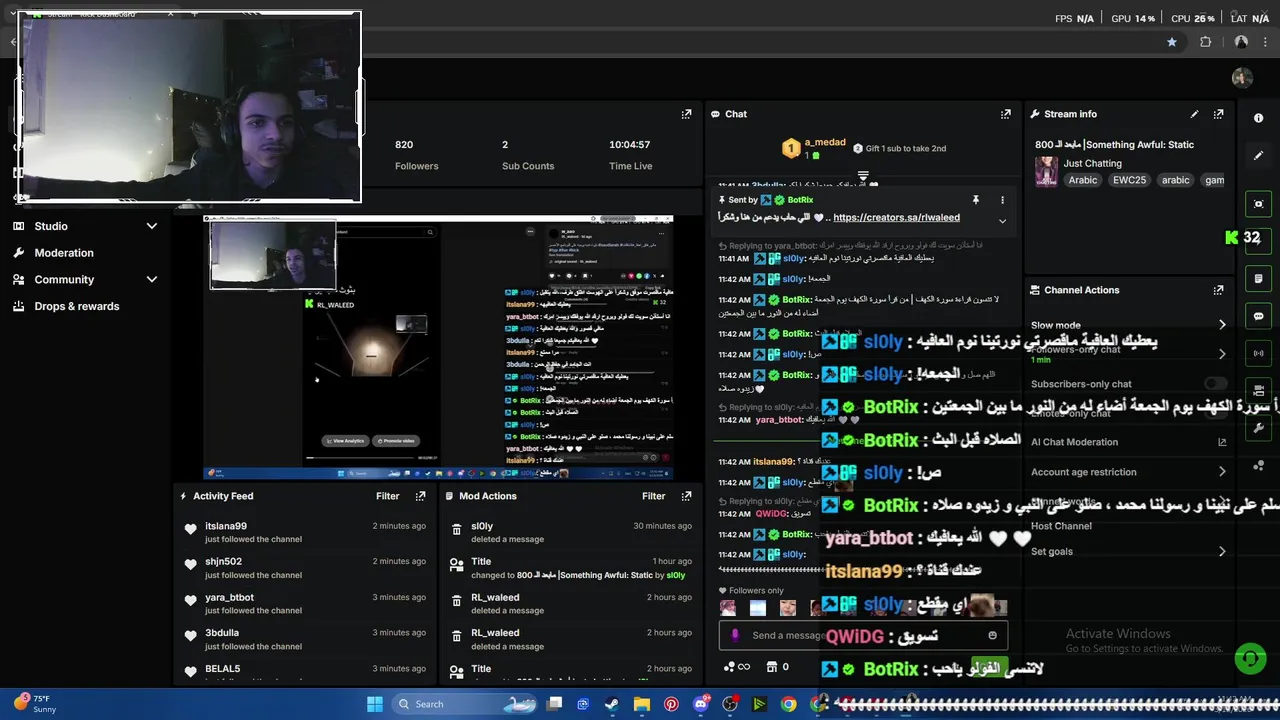The image size is (1280, 720).
Task: Pop out the Activity Feed panel
Action: pyautogui.click(x=420, y=496)
